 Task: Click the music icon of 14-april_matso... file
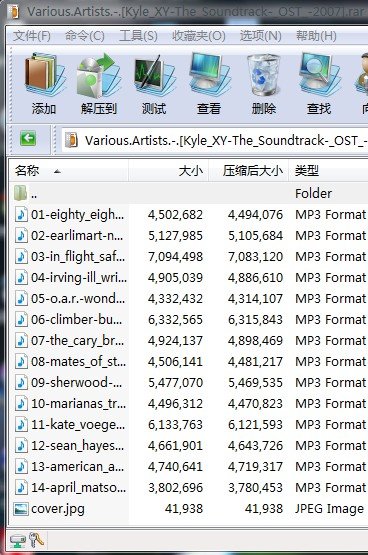[x=21, y=487]
